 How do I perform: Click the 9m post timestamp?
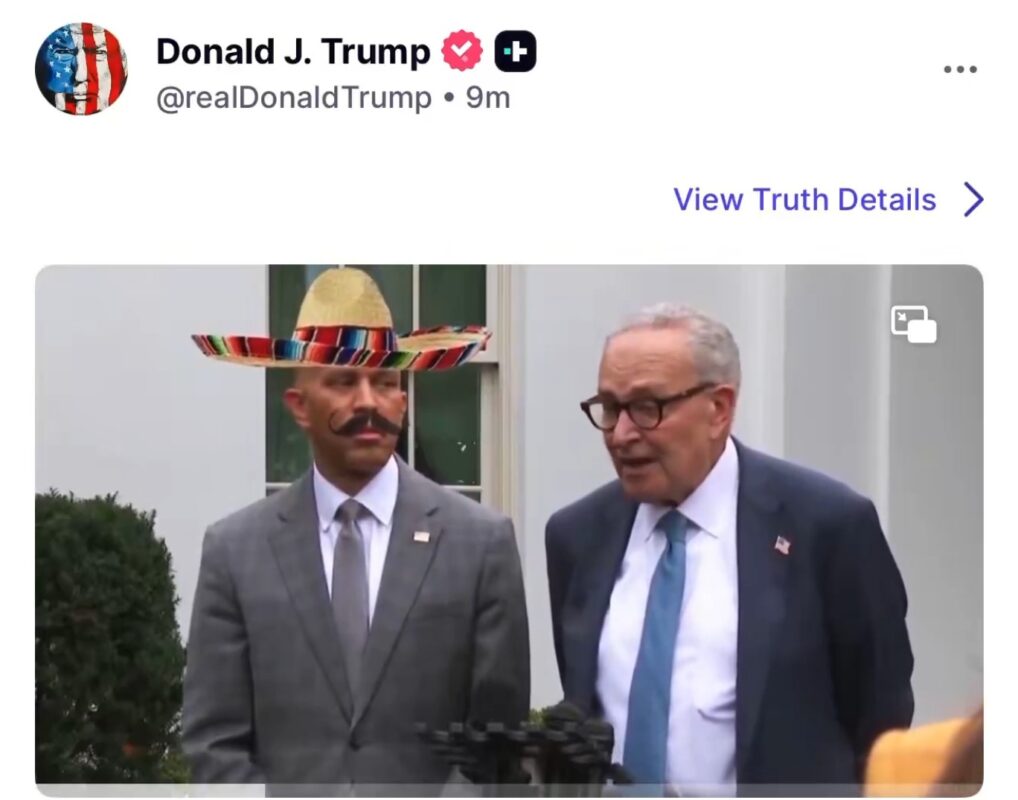click(x=488, y=98)
